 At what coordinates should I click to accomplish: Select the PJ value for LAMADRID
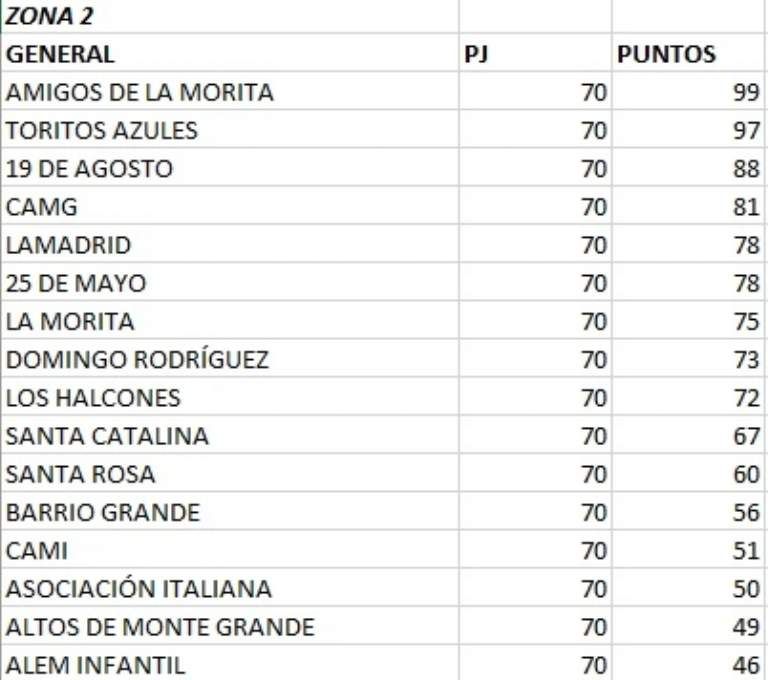[x=593, y=245]
